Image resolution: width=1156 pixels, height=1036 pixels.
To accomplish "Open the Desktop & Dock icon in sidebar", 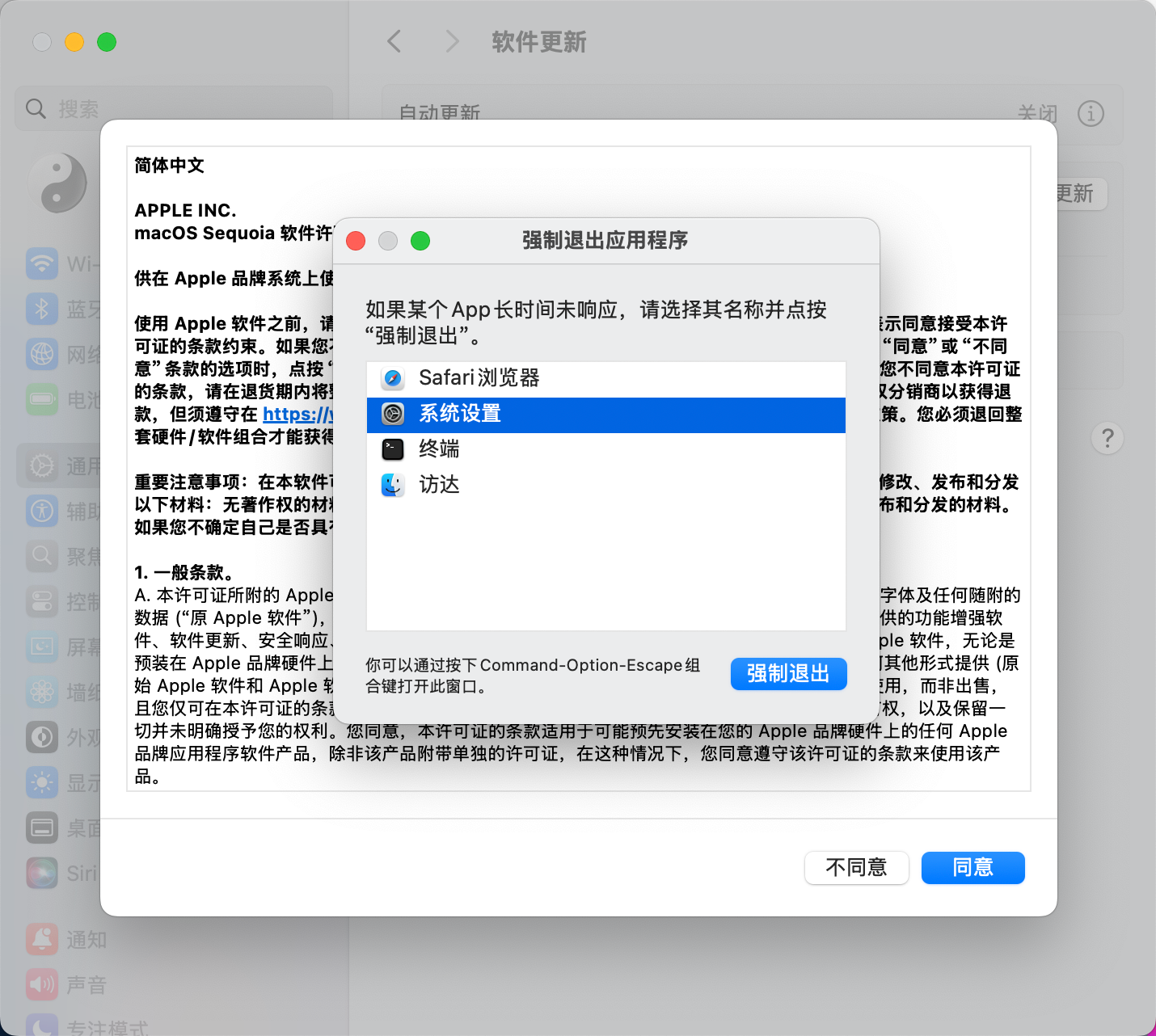I will coord(42,828).
